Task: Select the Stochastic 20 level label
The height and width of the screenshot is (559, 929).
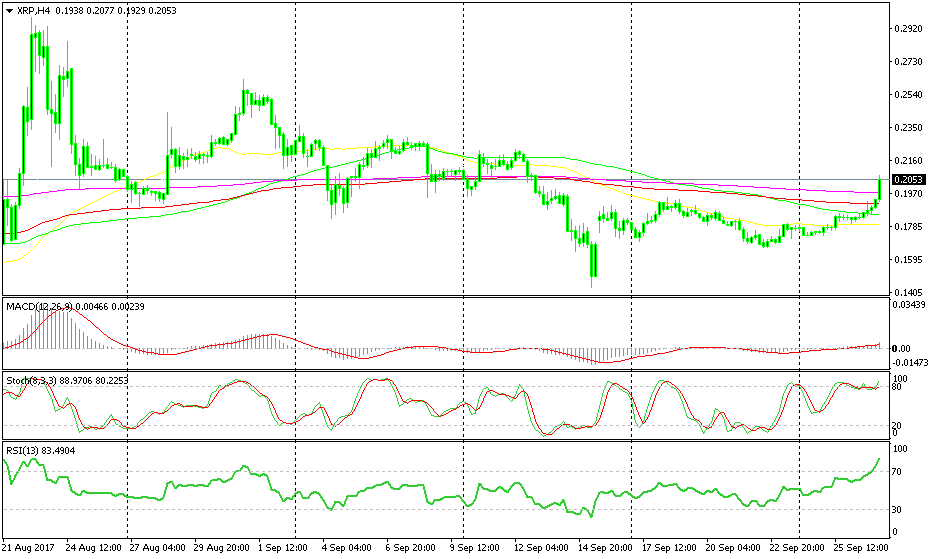Action: point(897,425)
